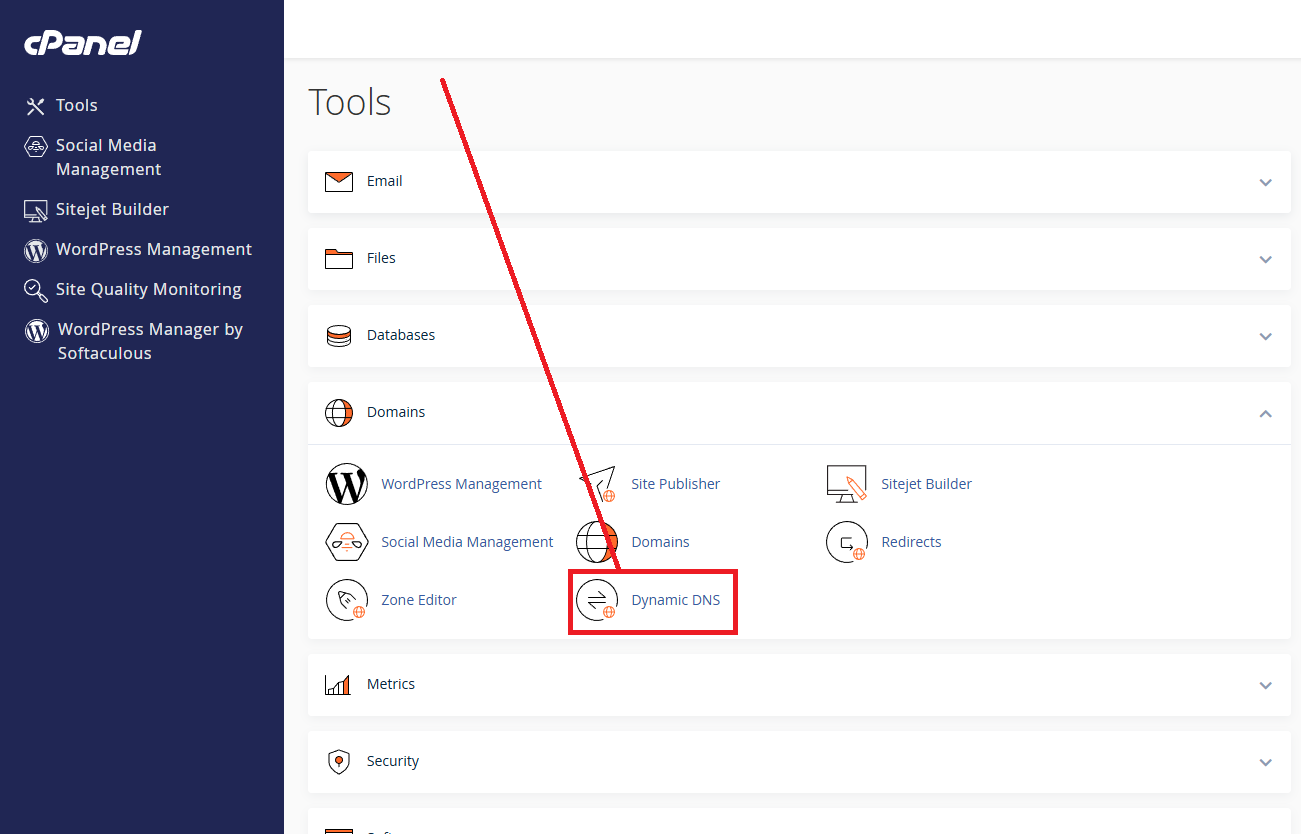Click the Email section title
This screenshot has width=1301, height=834.
(x=385, y=182)
